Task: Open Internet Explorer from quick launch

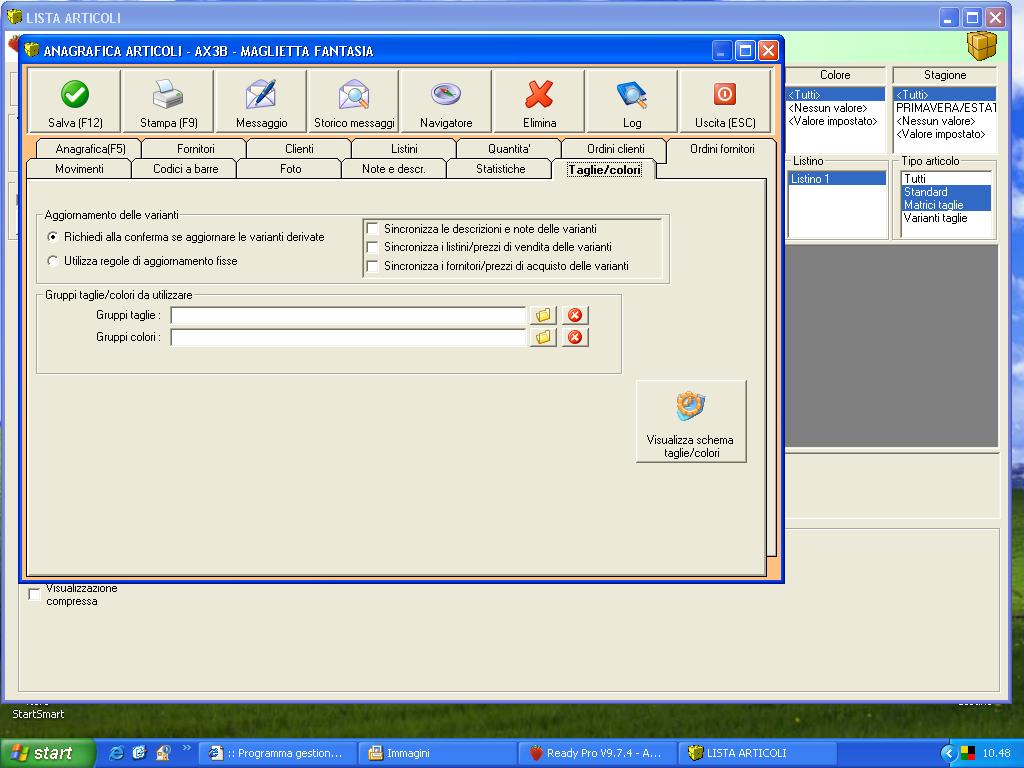Action: [x=116, y=753]
